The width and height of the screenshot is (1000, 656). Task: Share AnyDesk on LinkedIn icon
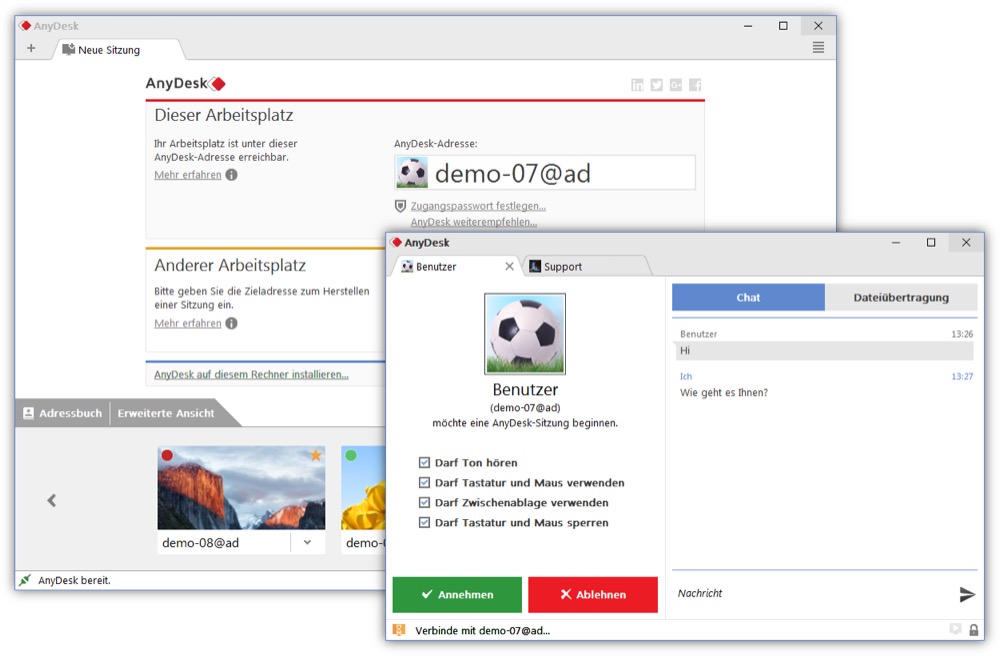point(637,85)
